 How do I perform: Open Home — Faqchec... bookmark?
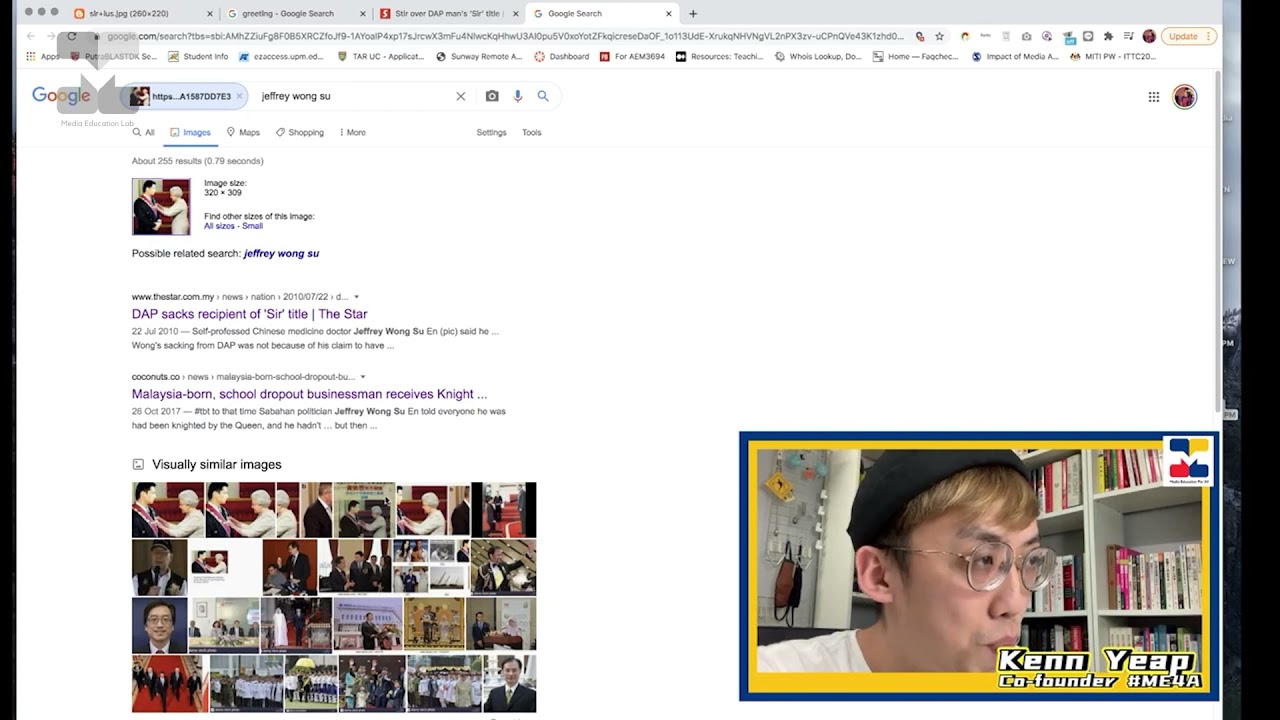click(917, 57)
